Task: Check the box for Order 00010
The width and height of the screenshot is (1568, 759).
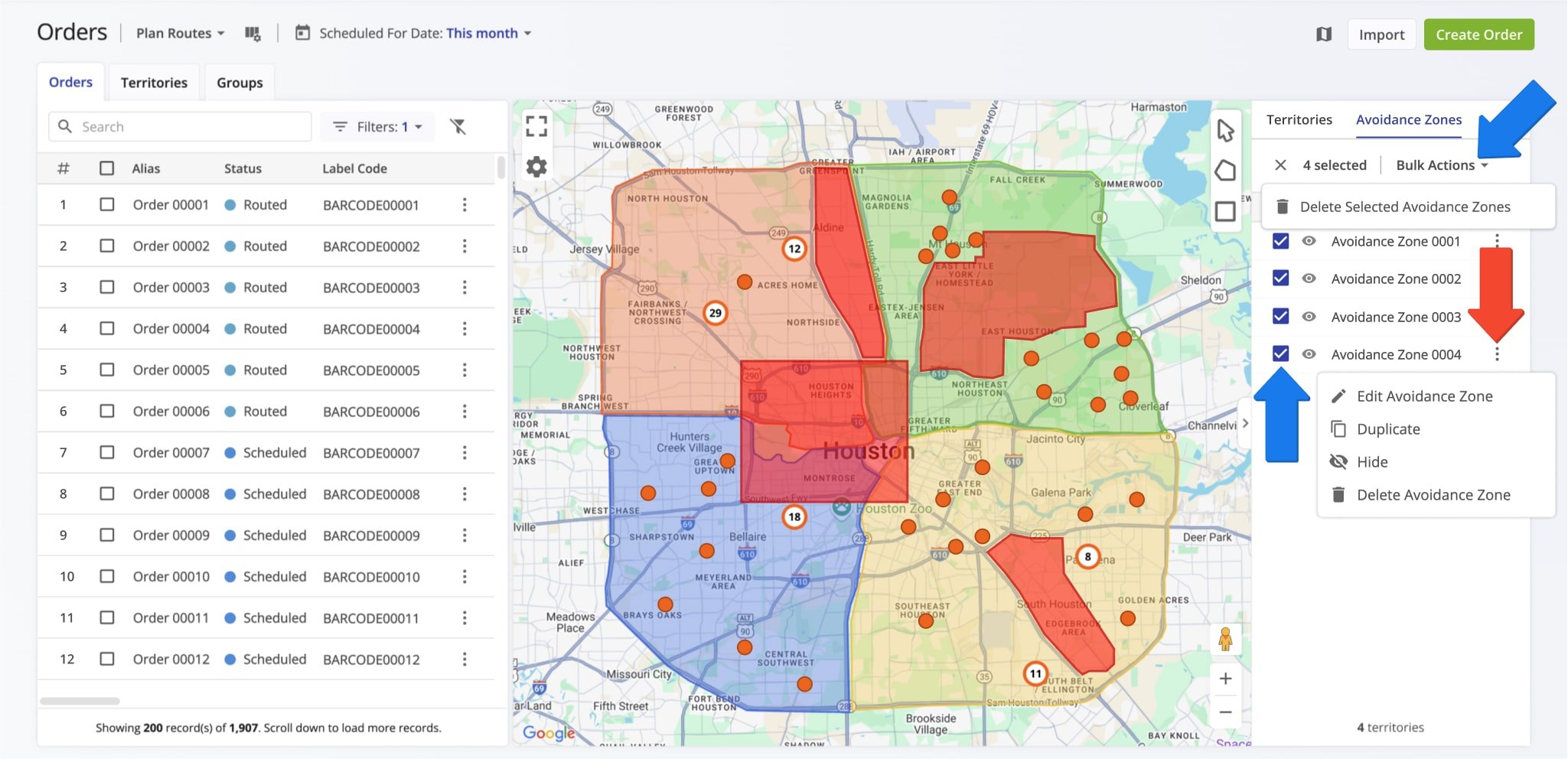Action: point(107,577)
